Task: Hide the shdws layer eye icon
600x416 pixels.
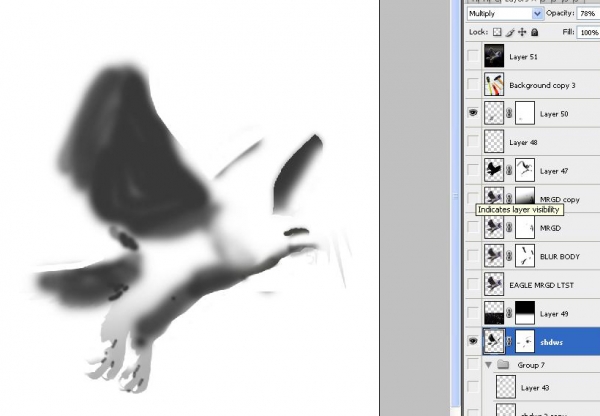Action: [473, 341]
